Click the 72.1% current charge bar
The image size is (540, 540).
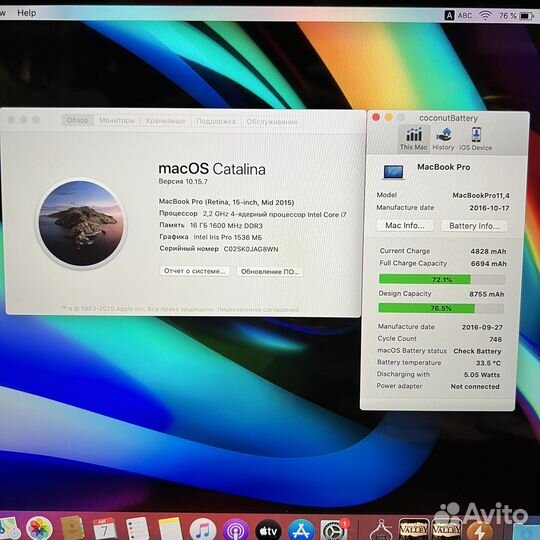click(x=442, y=279)
